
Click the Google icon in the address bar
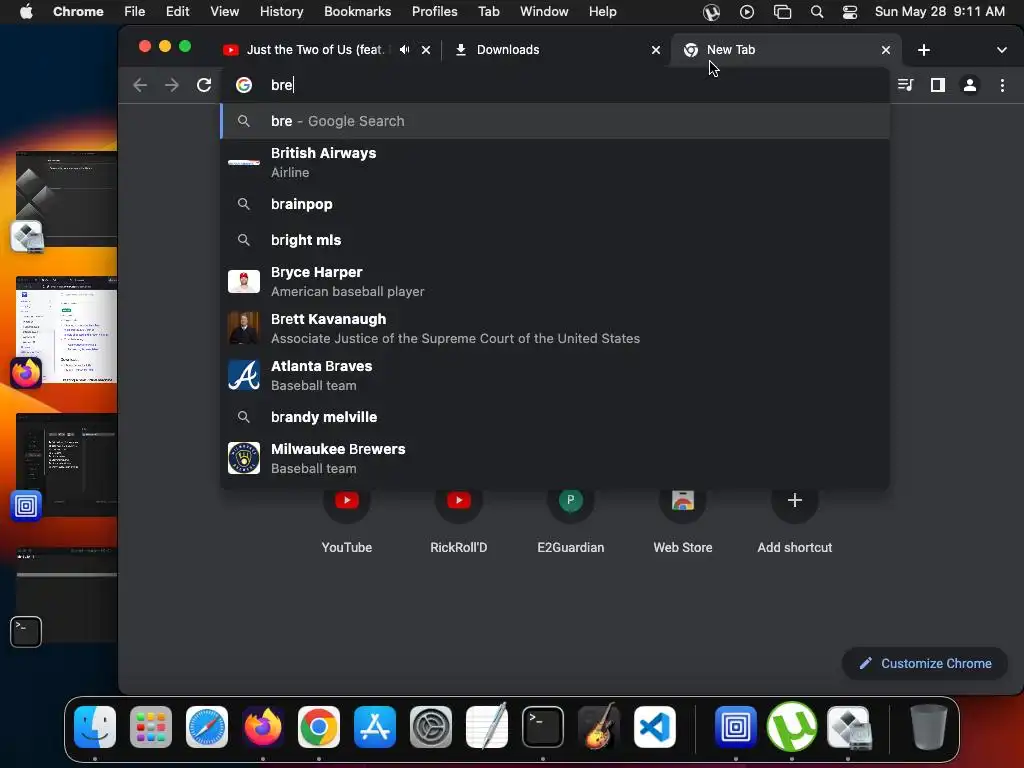[x=244, y=85]
